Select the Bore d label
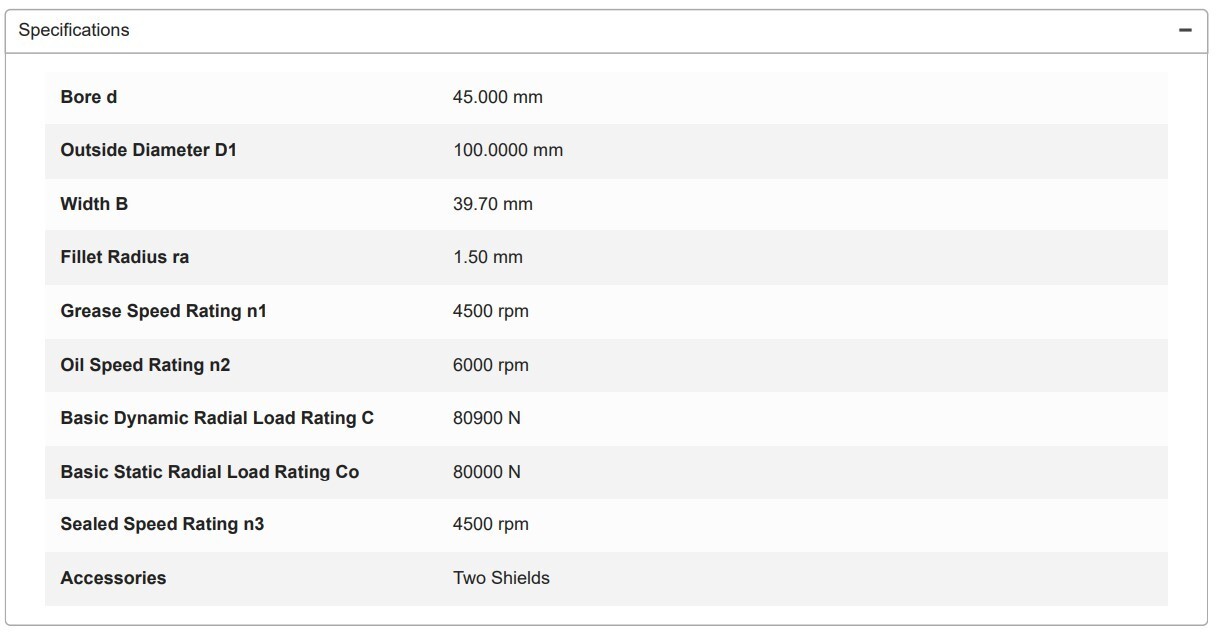Image resolution: width=1216 pixels, height=636 pixels. 89,97
